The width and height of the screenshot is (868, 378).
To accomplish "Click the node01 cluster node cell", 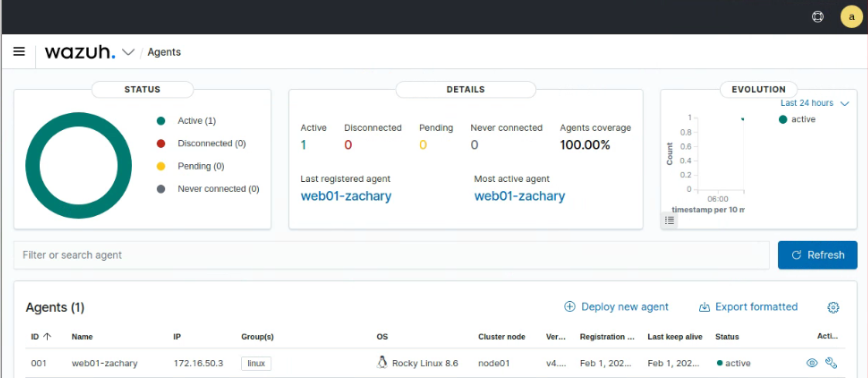I will coord(494,363).
